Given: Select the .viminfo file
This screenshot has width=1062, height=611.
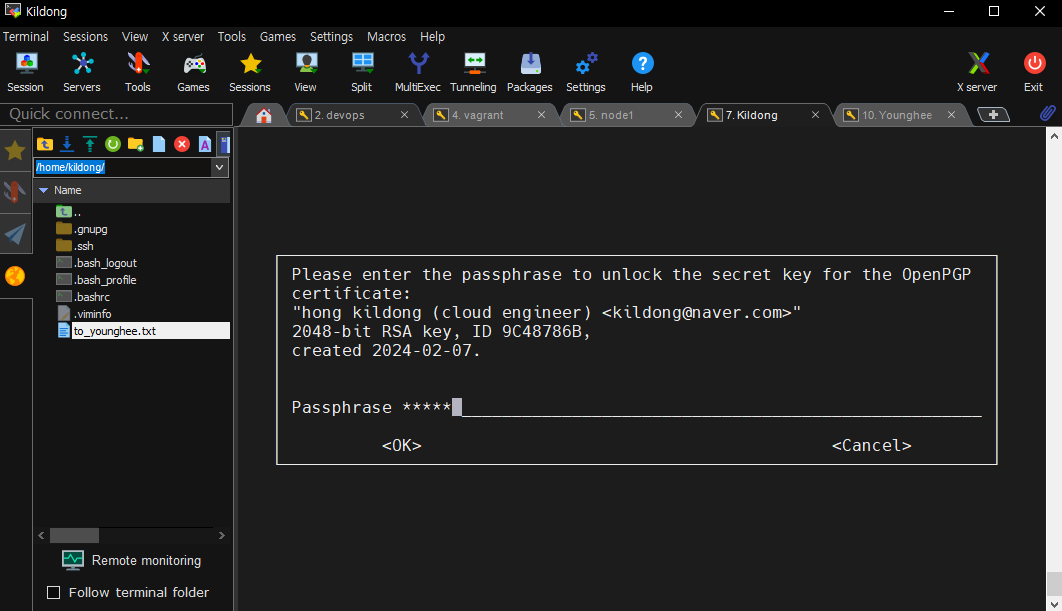Looking at the screenshot, I should 85,314.
